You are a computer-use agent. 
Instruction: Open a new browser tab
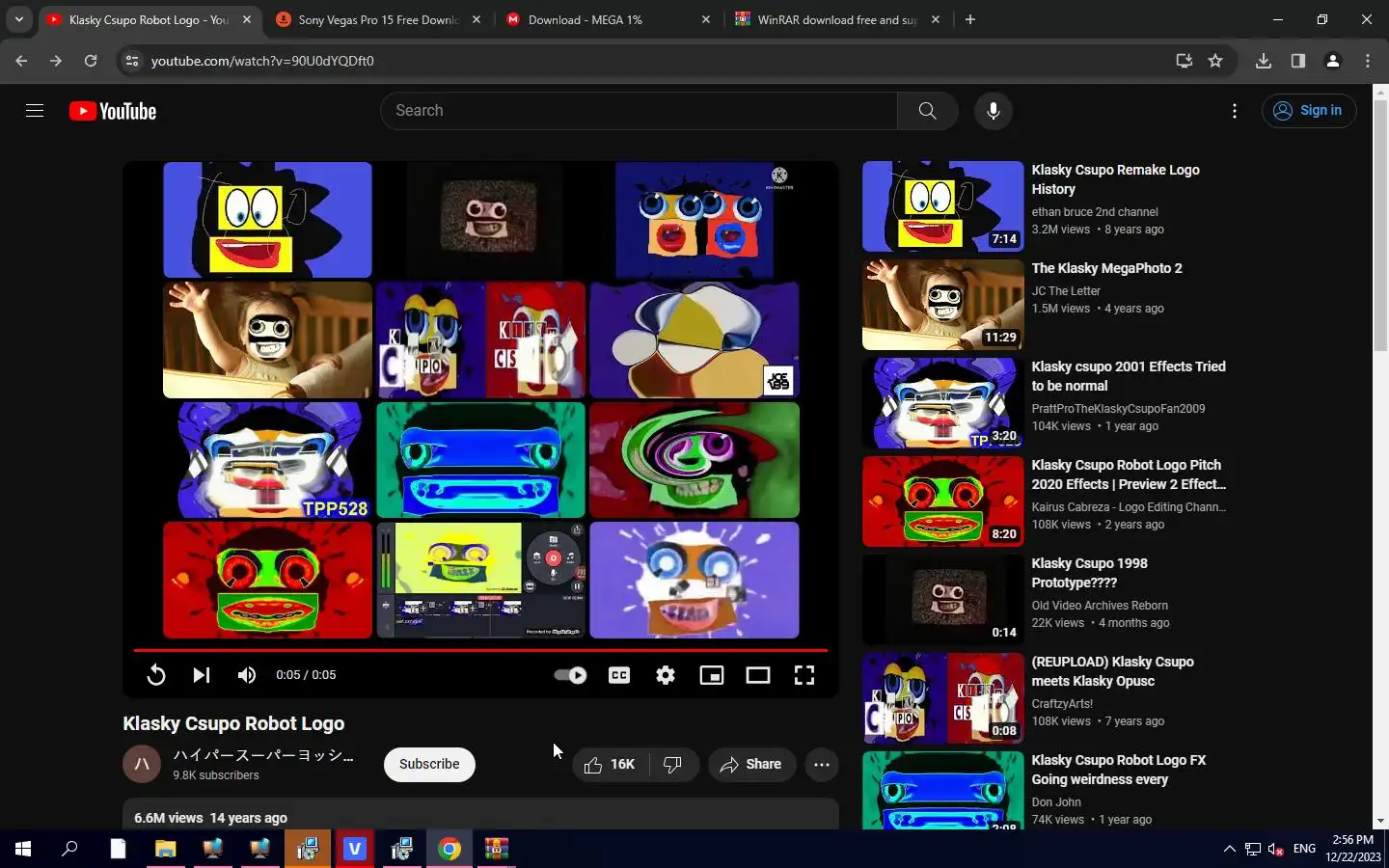[970, 19]
